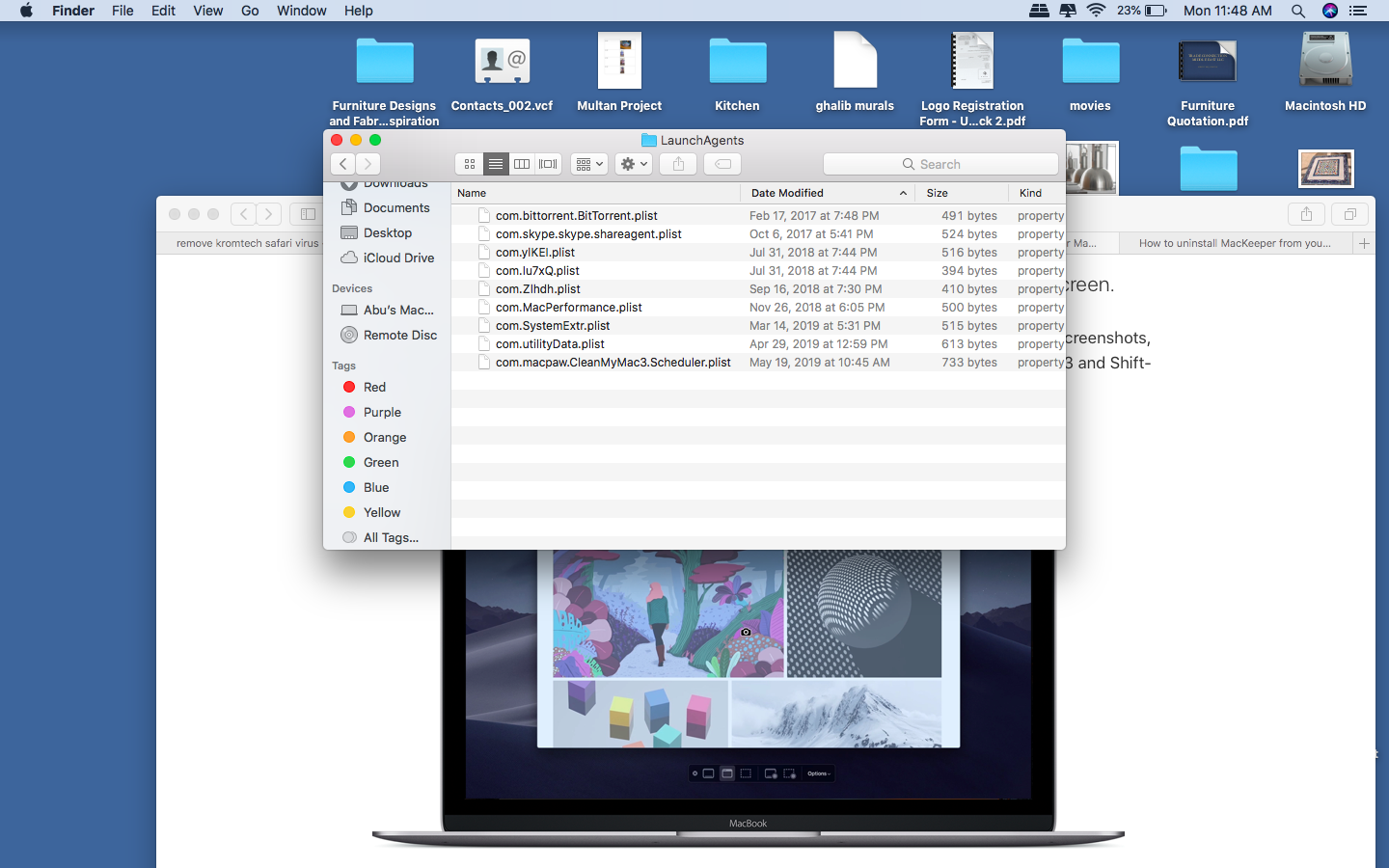Image resolution: width=1389 pixels, height=868 pixels.
Task: Sort files by Size column
Action: pyautogui.click(x=963, y=193)
